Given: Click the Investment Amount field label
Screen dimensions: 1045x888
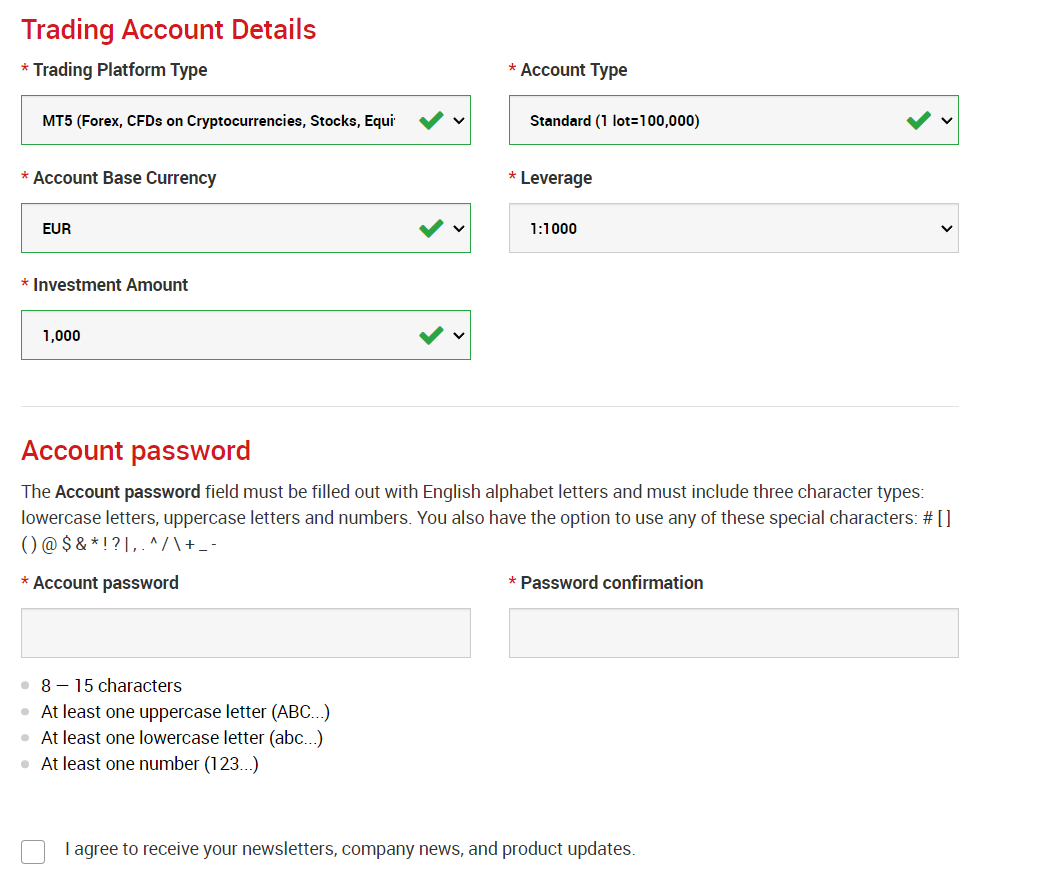Looking at the screenshot, I should pos(110,285).
